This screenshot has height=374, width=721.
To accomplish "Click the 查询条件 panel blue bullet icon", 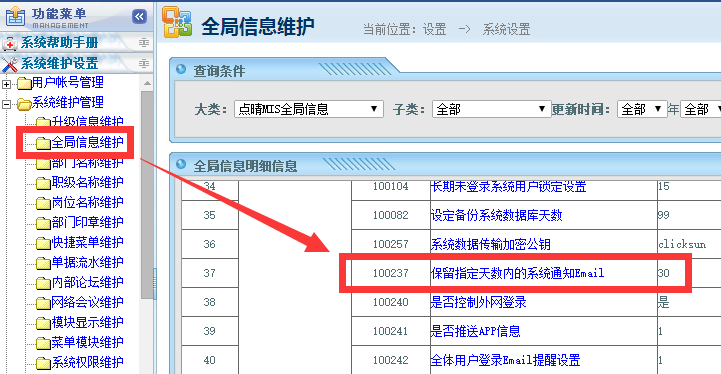I will click(x=181, y=69).
